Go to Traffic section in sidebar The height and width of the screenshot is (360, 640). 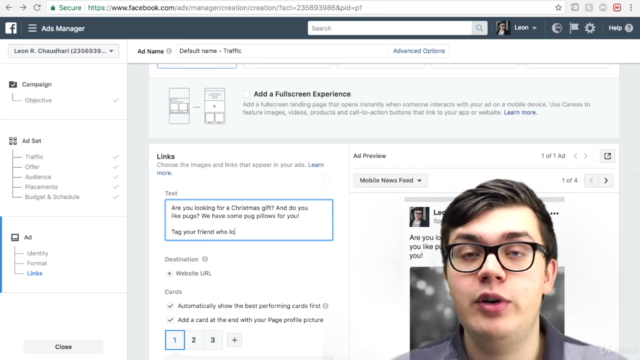(34, 157)
